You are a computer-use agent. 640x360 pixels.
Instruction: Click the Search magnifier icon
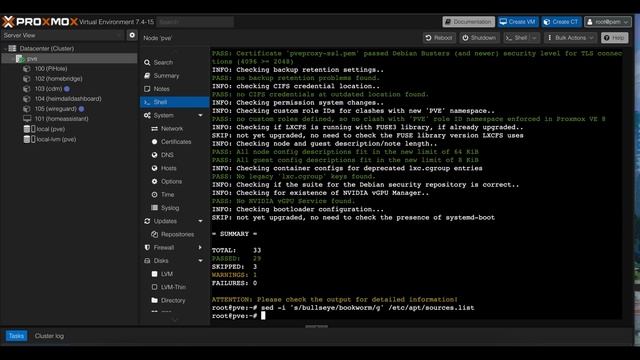[147, 62]
